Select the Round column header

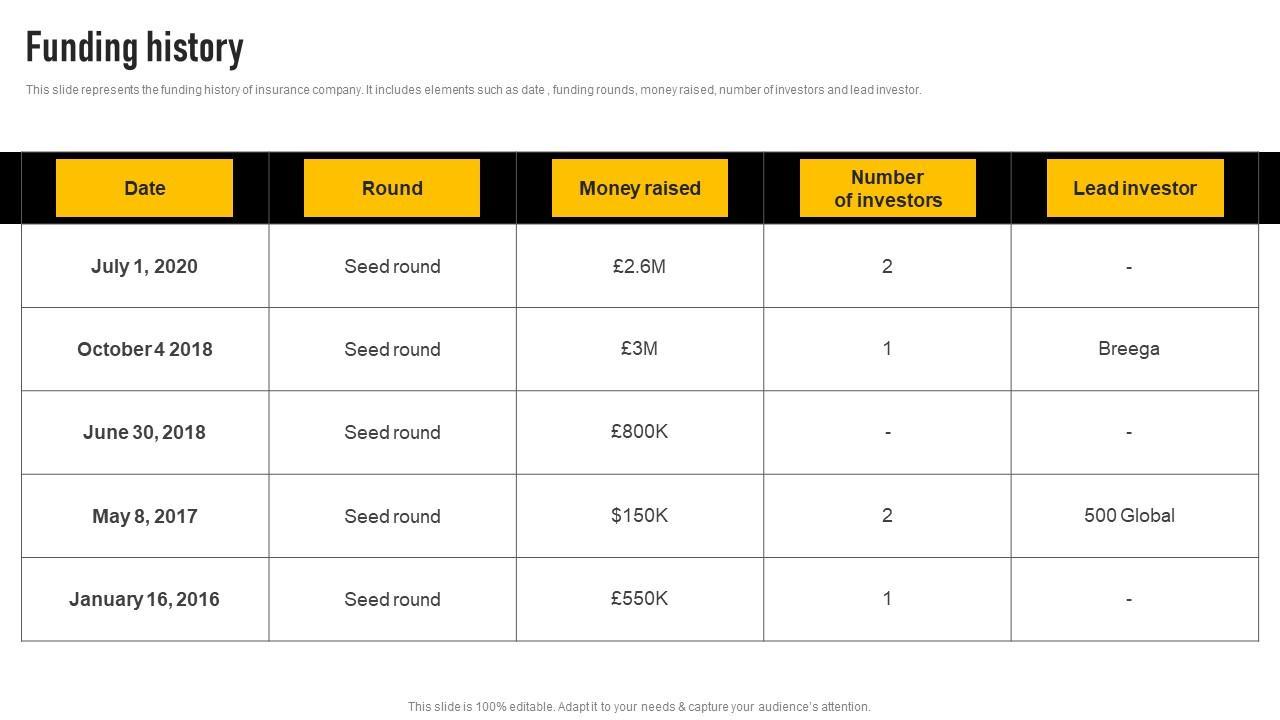pos(392,188)
